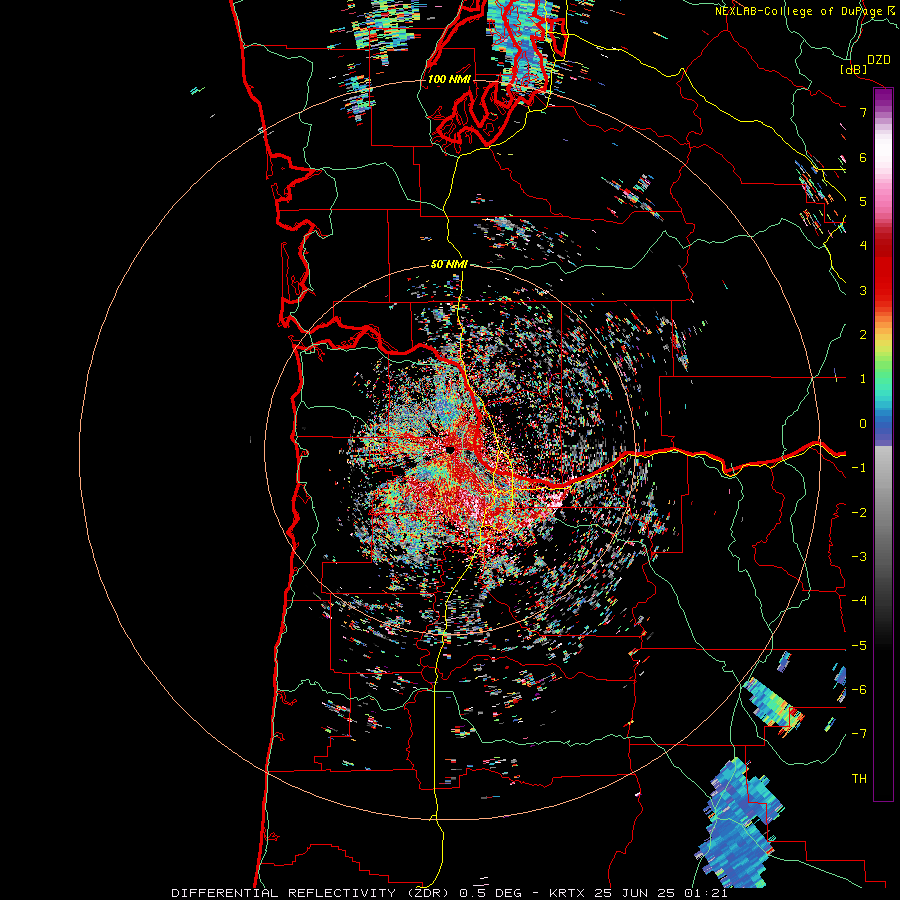Viewport: 900px width, 900px height.
Task: Click the [dB] unit label
Action: point(854,69)
